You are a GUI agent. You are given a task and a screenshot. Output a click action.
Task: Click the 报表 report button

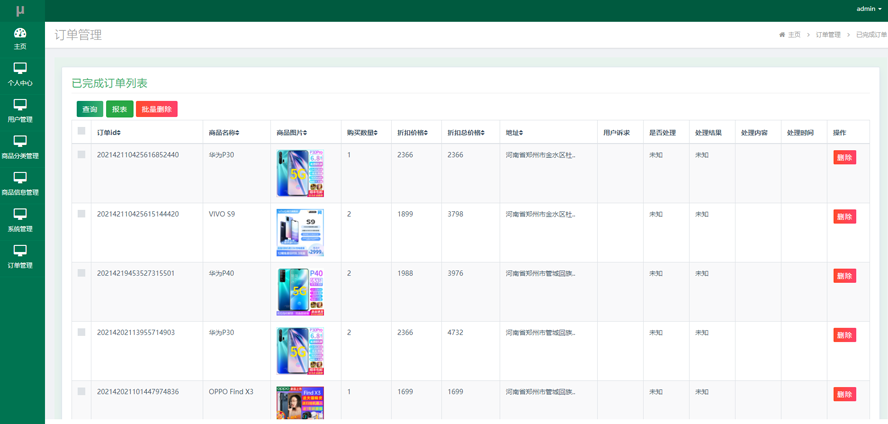pos(119,109)
